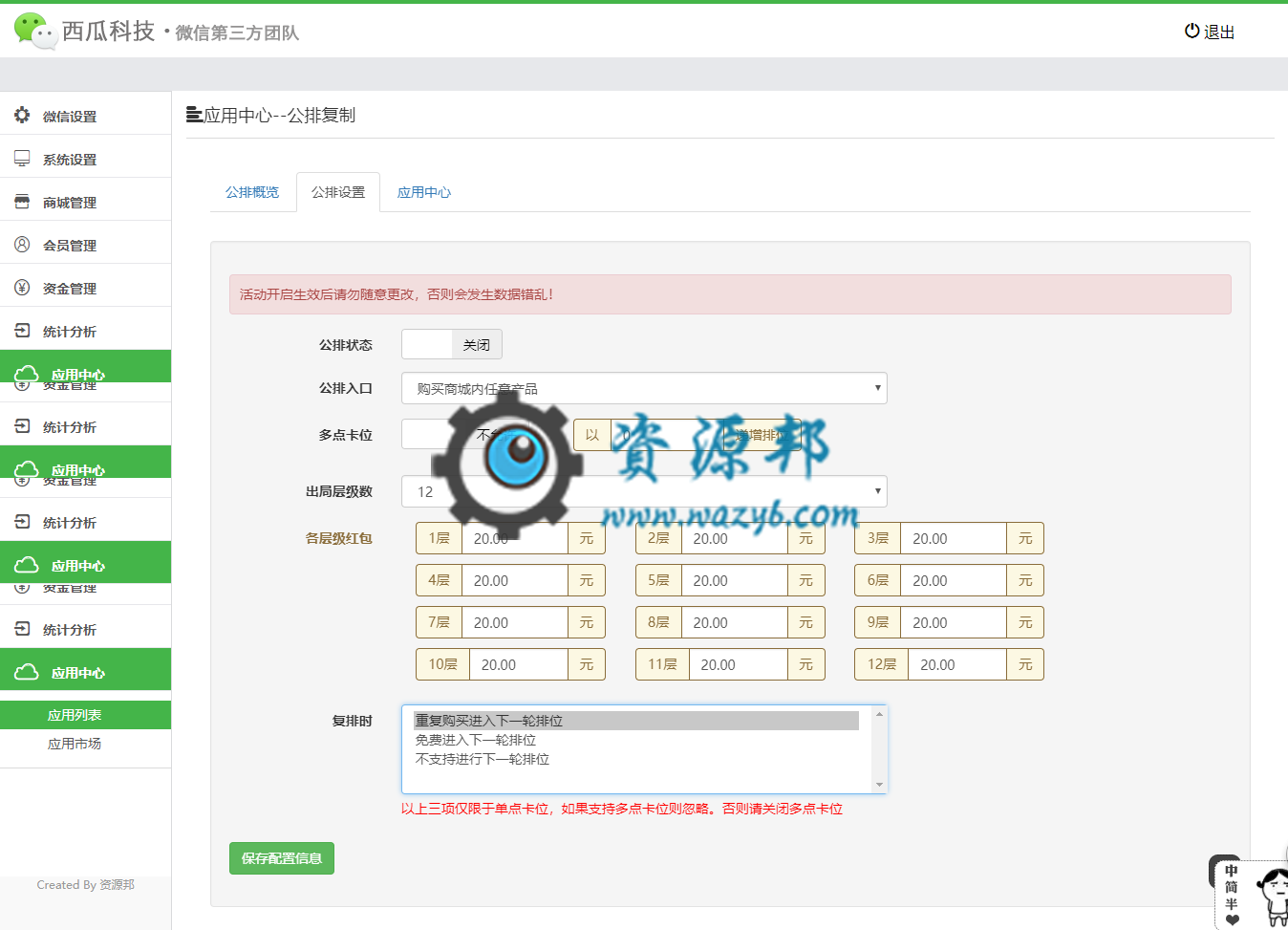
Task: Open the 公排入口 dropdown
Action: [644, 388]
